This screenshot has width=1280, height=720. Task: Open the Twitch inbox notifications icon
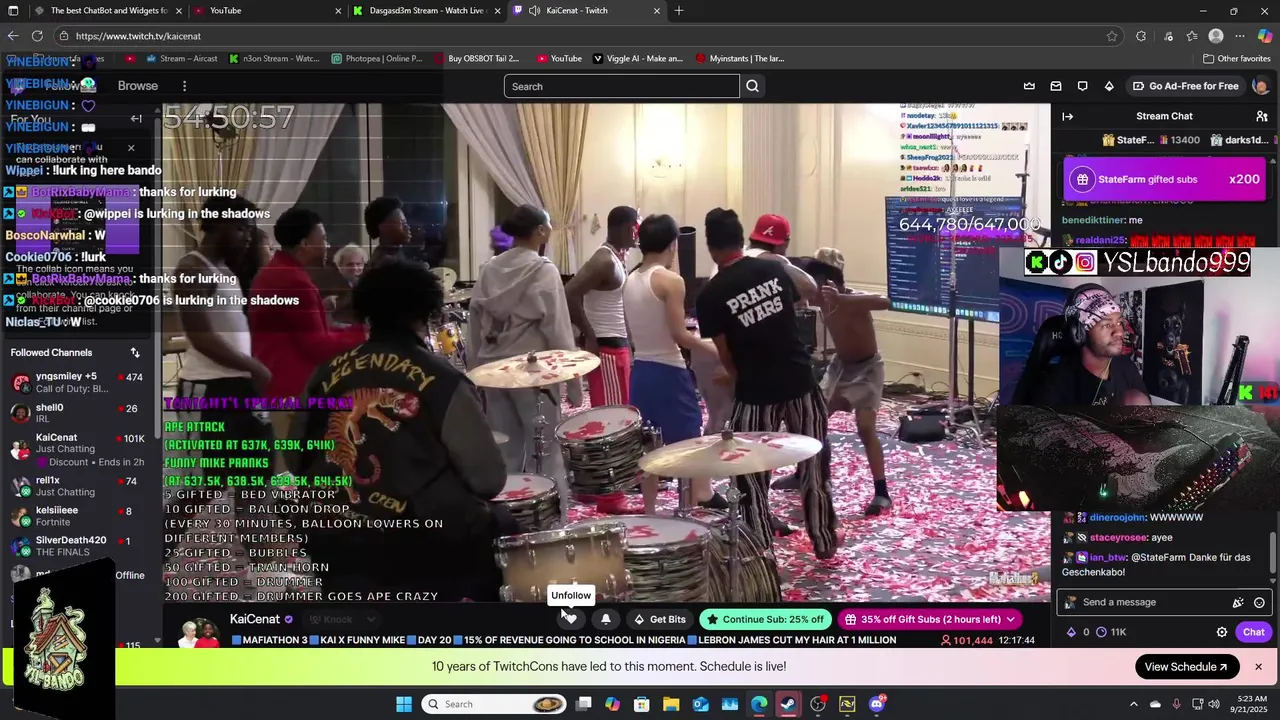1056,86
